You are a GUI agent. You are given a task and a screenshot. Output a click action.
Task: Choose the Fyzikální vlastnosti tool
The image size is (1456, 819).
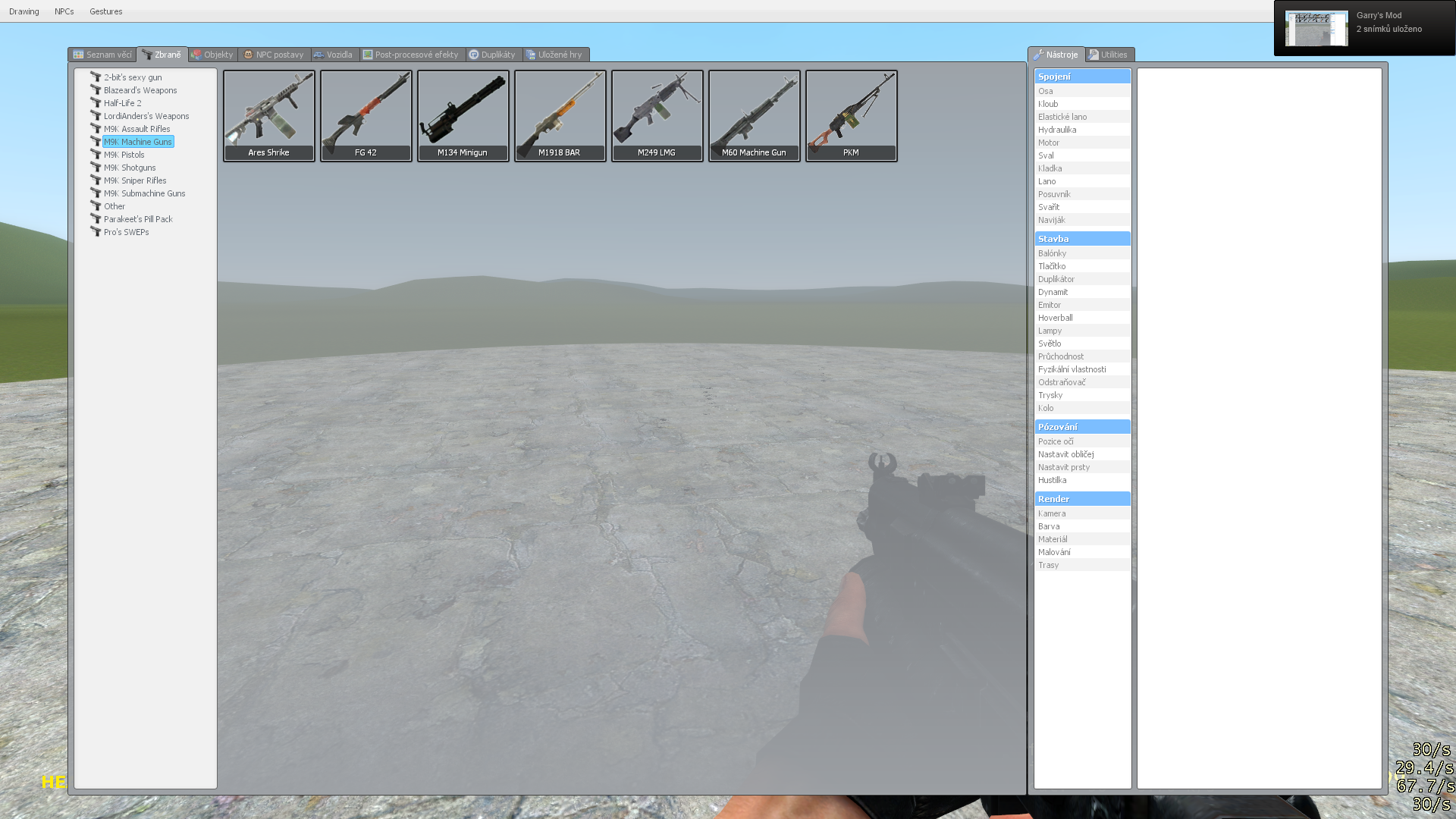coord(1082,369)
